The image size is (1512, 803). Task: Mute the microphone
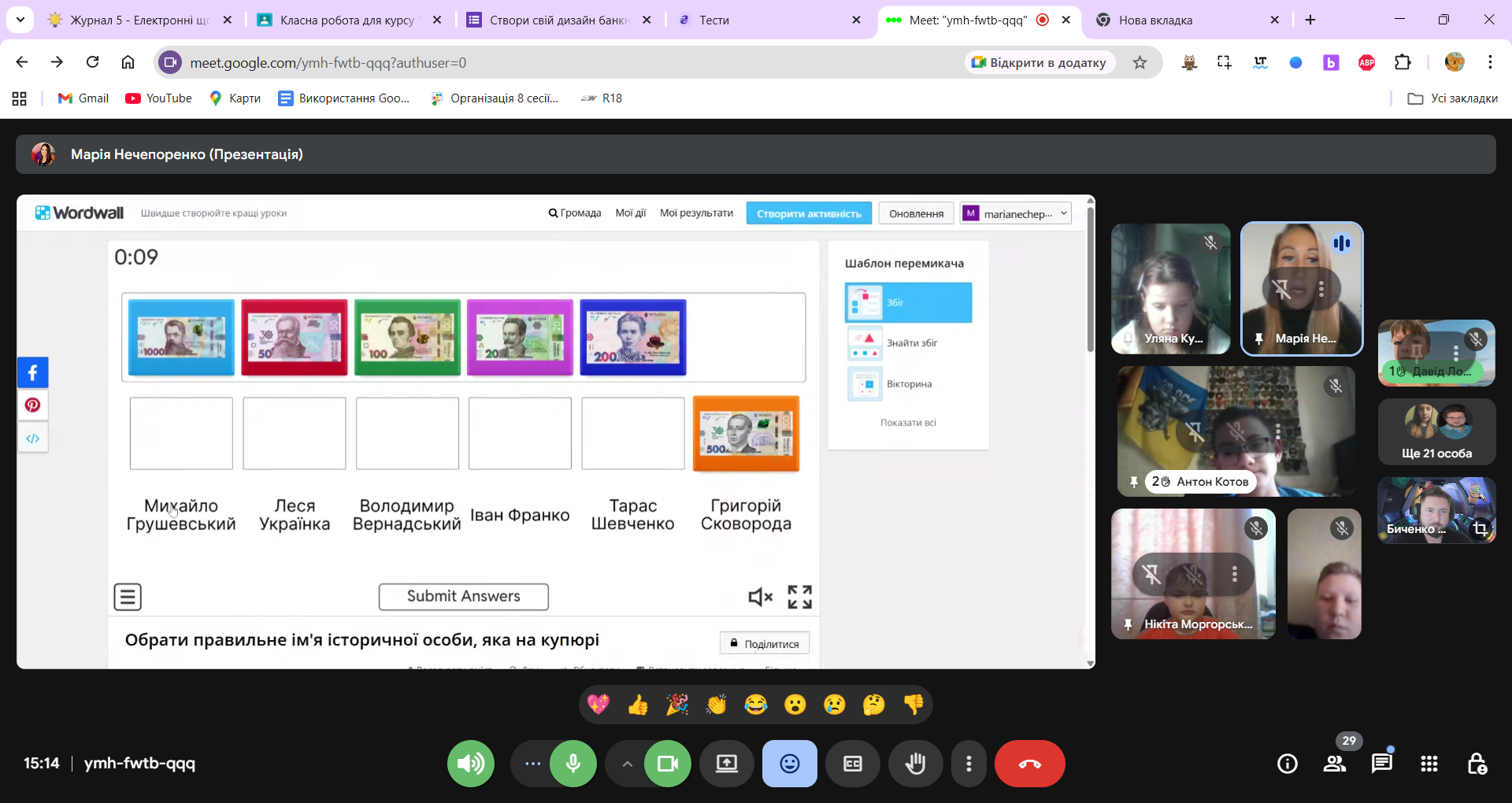coord(573,764)
